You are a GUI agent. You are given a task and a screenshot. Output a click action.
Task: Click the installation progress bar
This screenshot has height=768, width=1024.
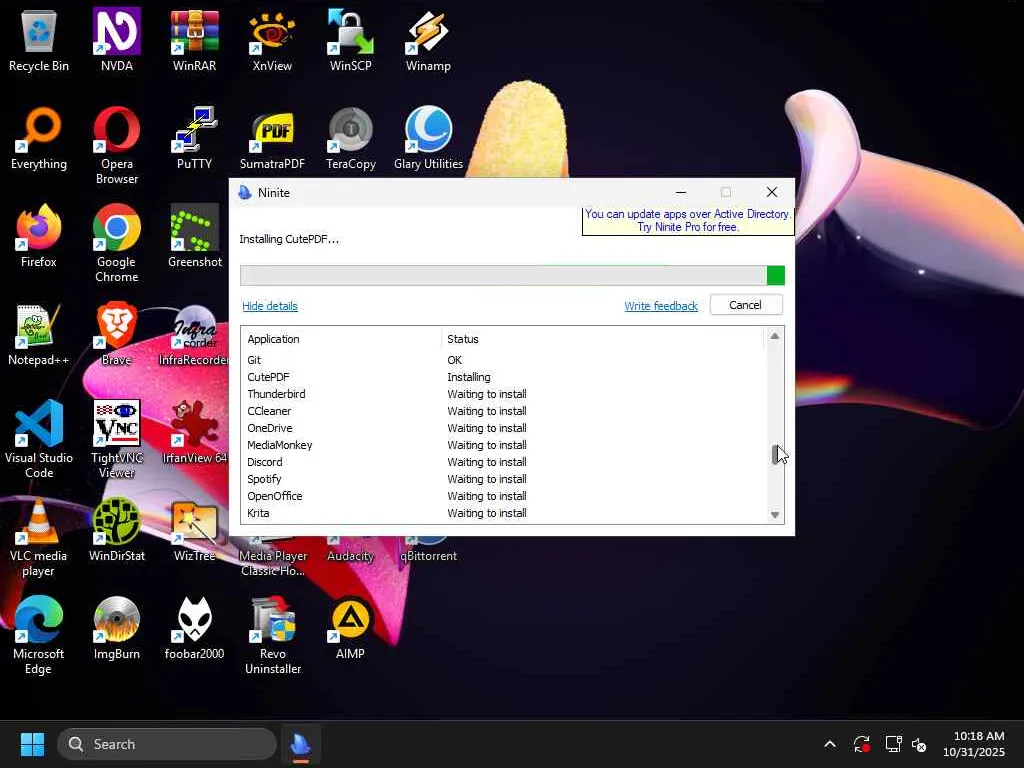512,276
